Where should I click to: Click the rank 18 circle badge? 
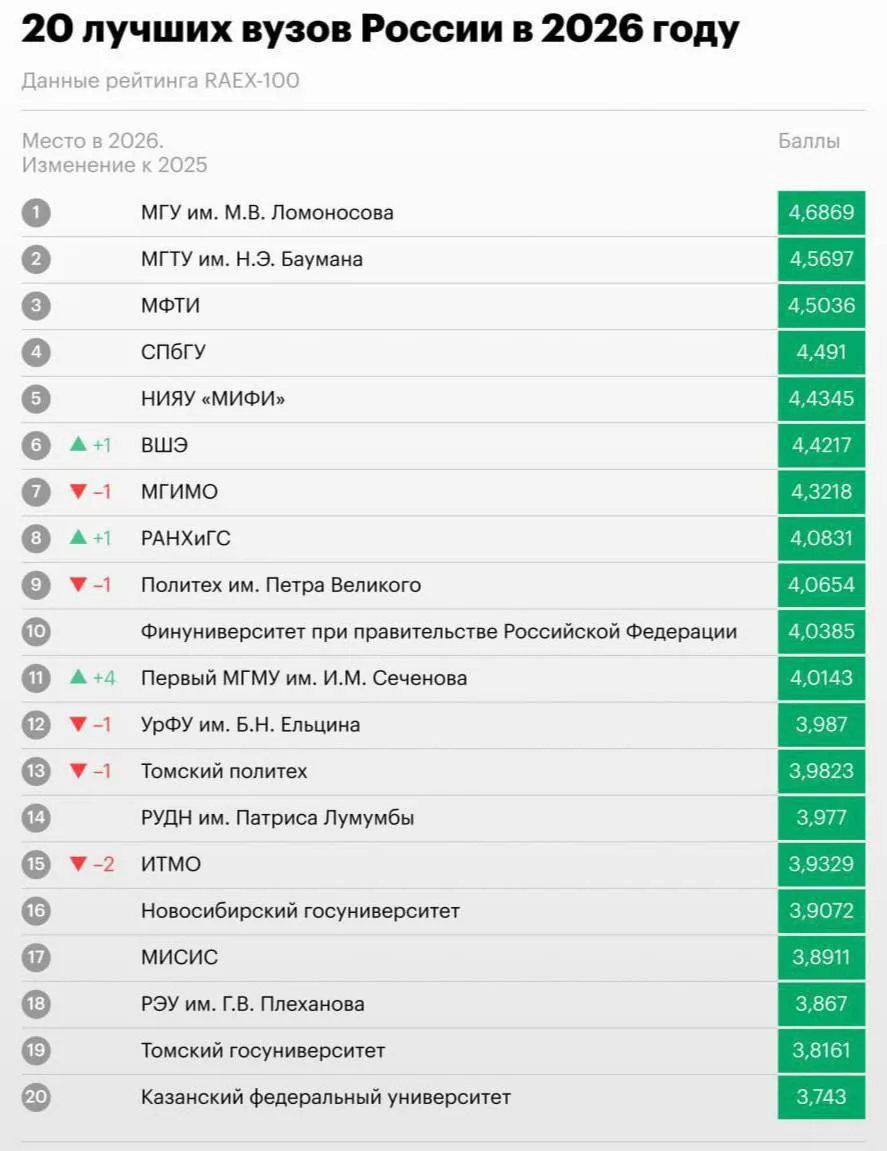tap(36, 1003)
